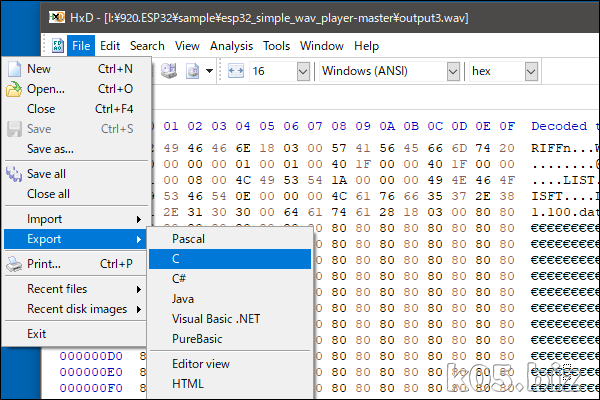Image resolution: width=600 pixels, height=400 pixels.
Task: Export as Visual Basic .NET
Action: coord(230,318)
